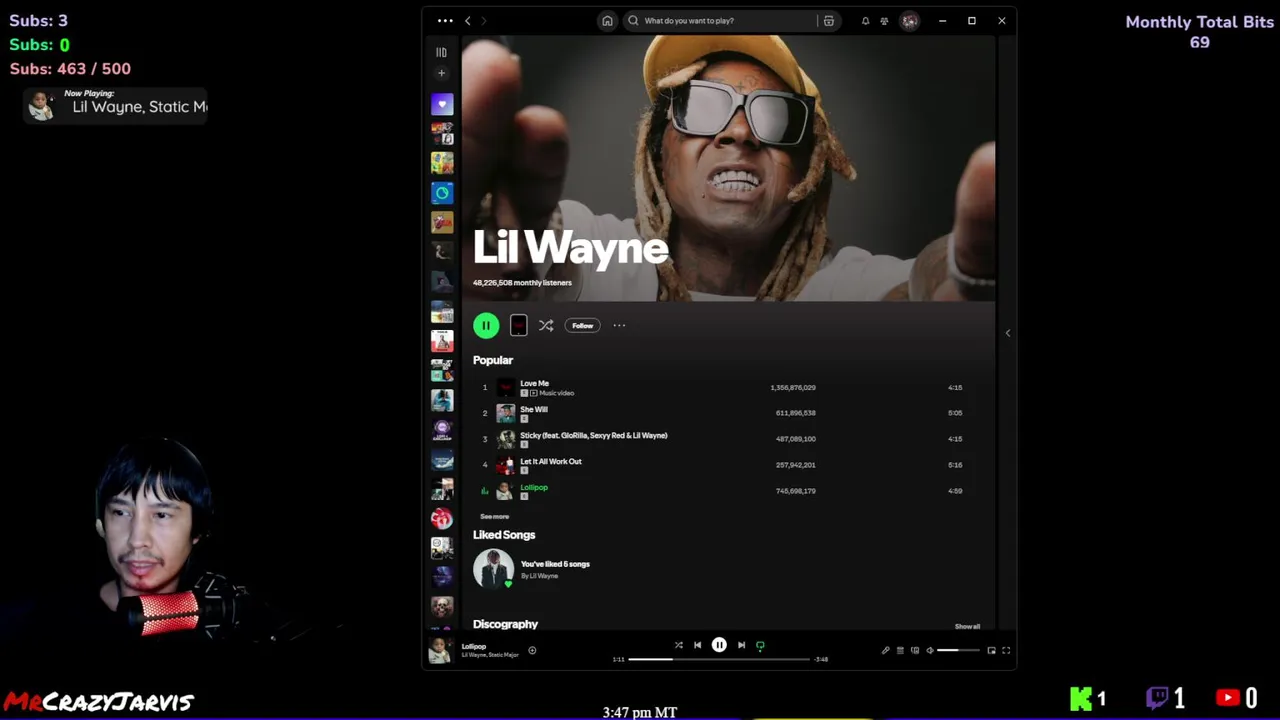Image resolution: width=1280 pixels, height=720 pixels.
Task: Create a new playlist with plus icon
Action: pos(441,73)
